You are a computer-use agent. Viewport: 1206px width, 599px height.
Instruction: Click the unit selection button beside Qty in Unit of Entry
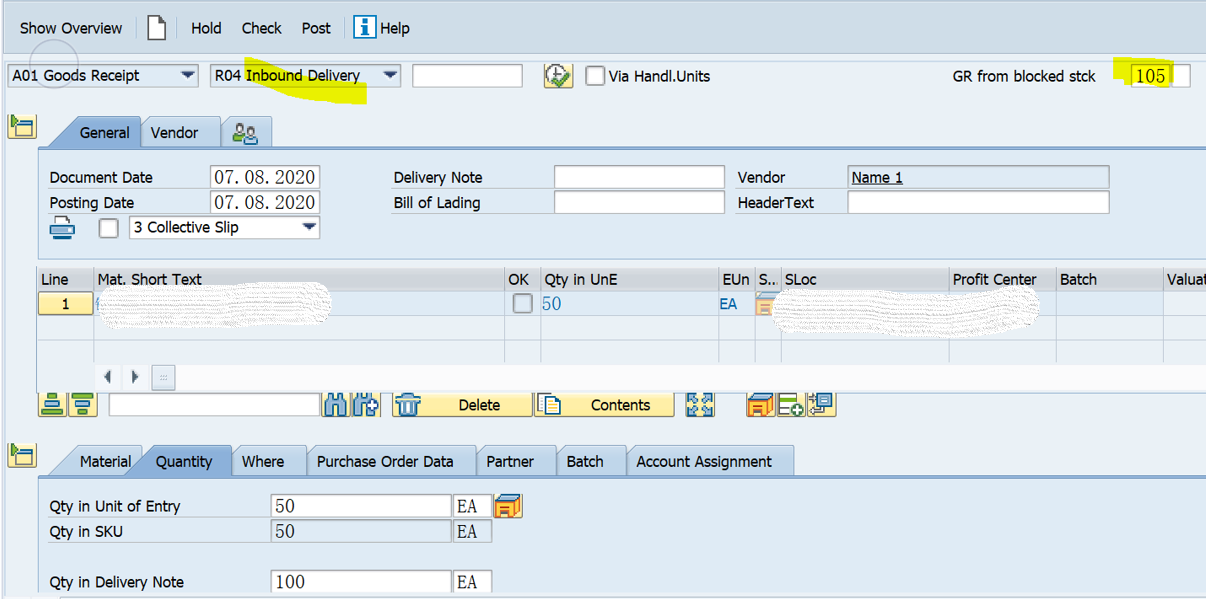[x=508, y=505]
